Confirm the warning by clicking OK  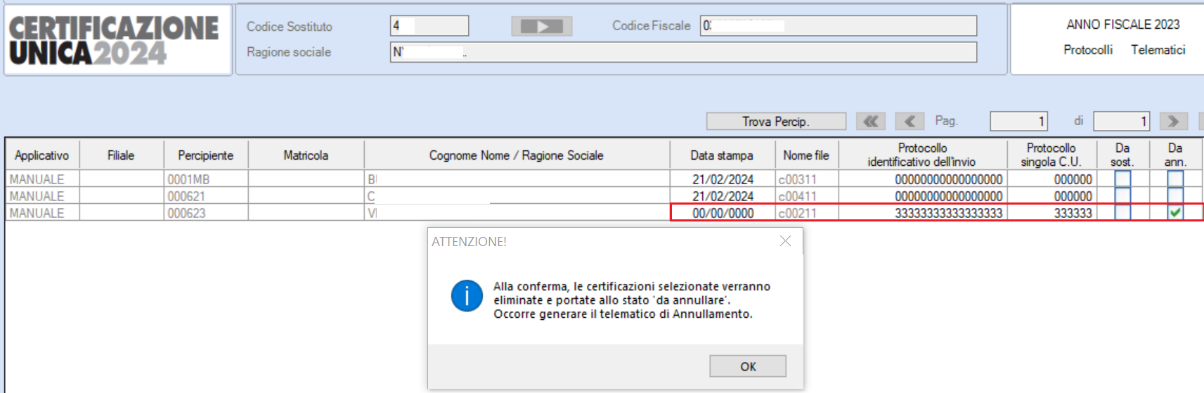(748, 366)
